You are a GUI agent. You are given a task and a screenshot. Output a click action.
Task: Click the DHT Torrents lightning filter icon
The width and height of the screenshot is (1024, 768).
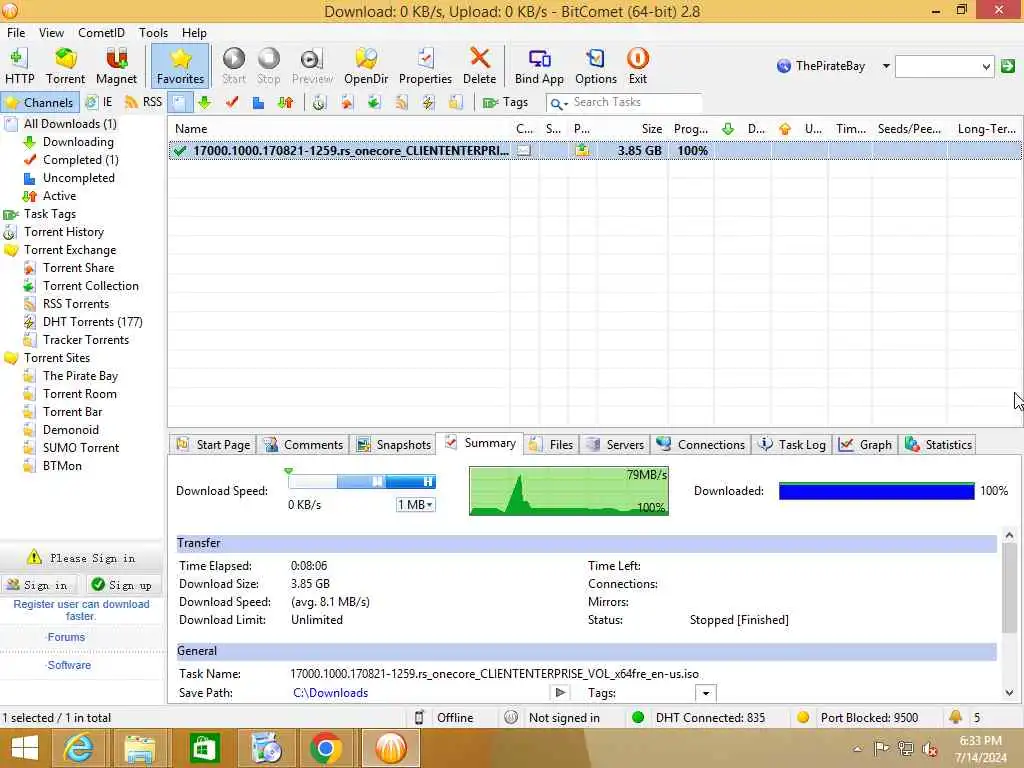(428, 103)
